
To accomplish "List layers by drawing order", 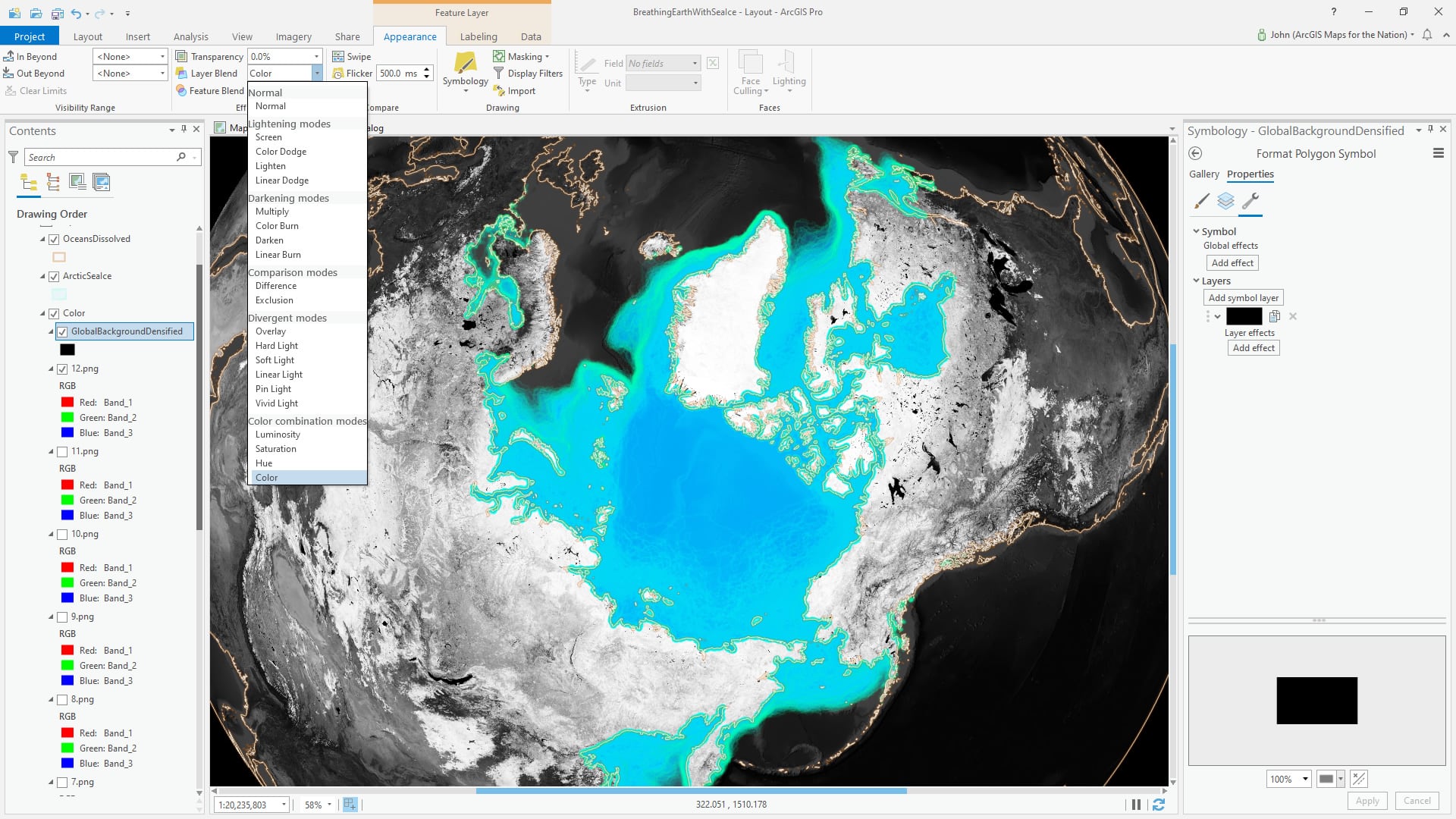I will [29, 182].
